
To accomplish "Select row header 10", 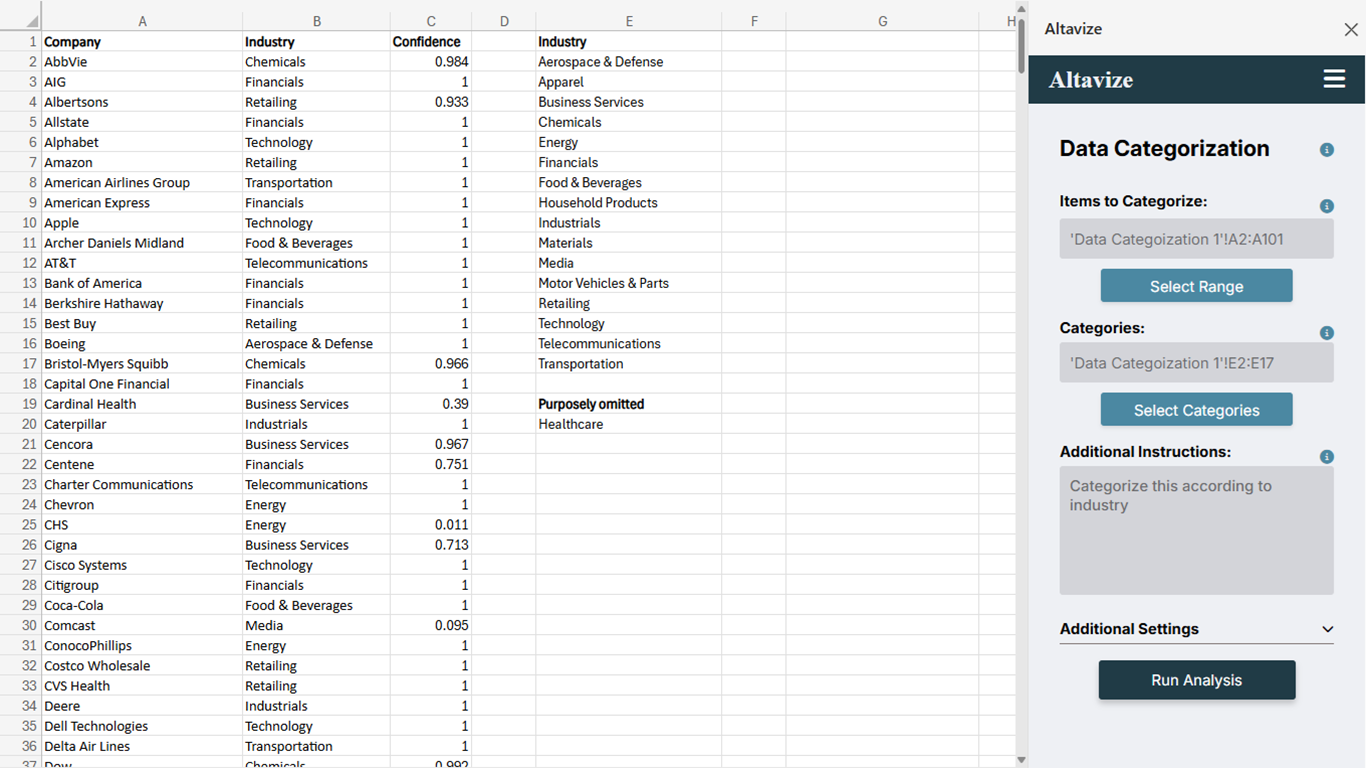I will (x=21, y=223).
